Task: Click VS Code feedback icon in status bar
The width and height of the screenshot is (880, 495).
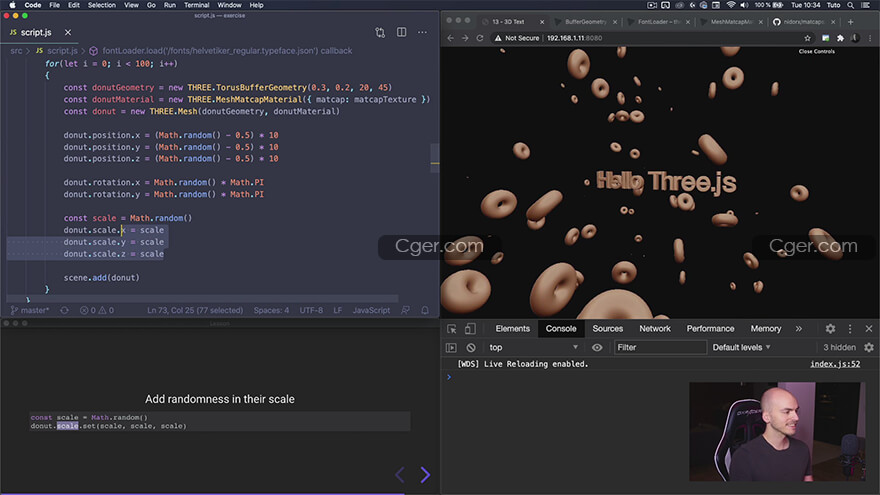Action: (x=406, y=310)
